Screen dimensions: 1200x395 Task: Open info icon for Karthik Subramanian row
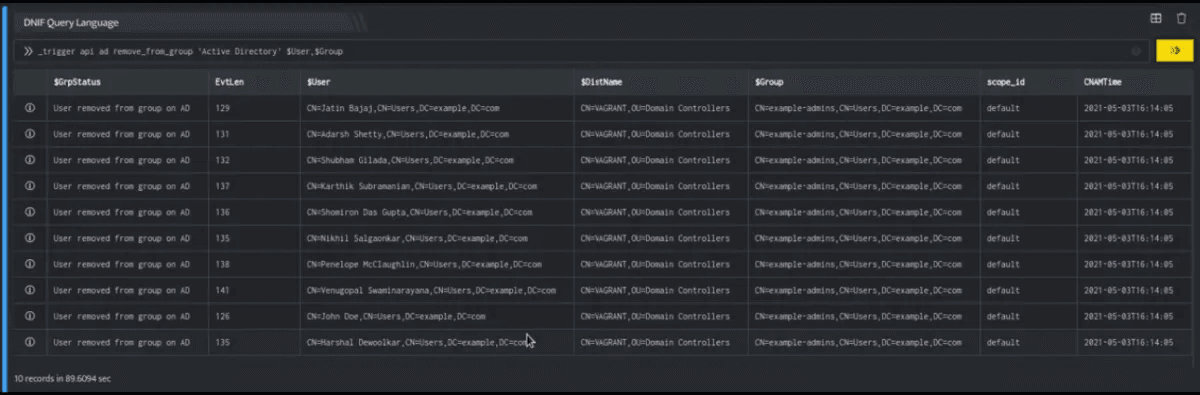coord(30,186)
